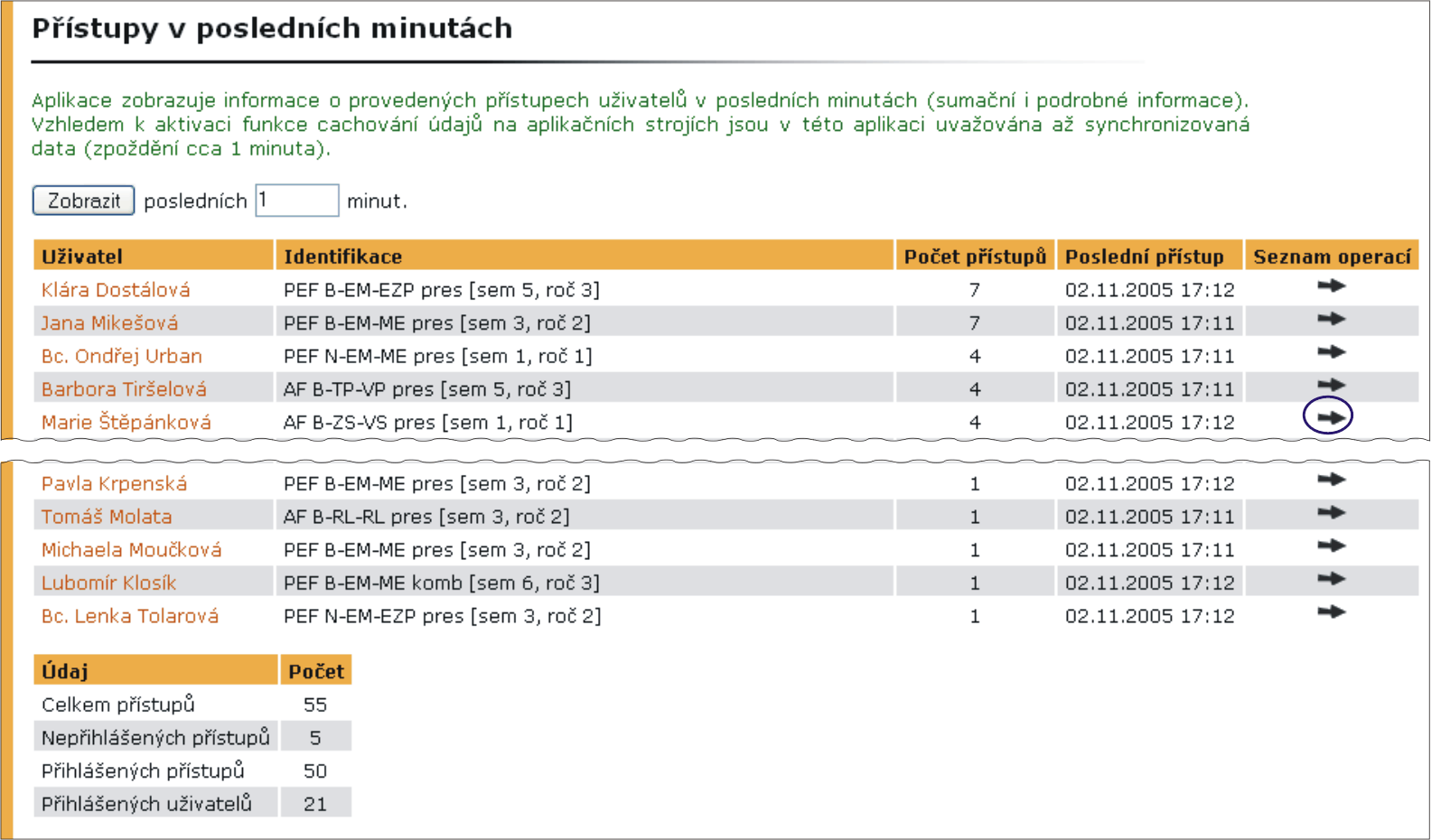Click the Seznam operací column header
1441x840 pixels.
[x=1332, y=257]
